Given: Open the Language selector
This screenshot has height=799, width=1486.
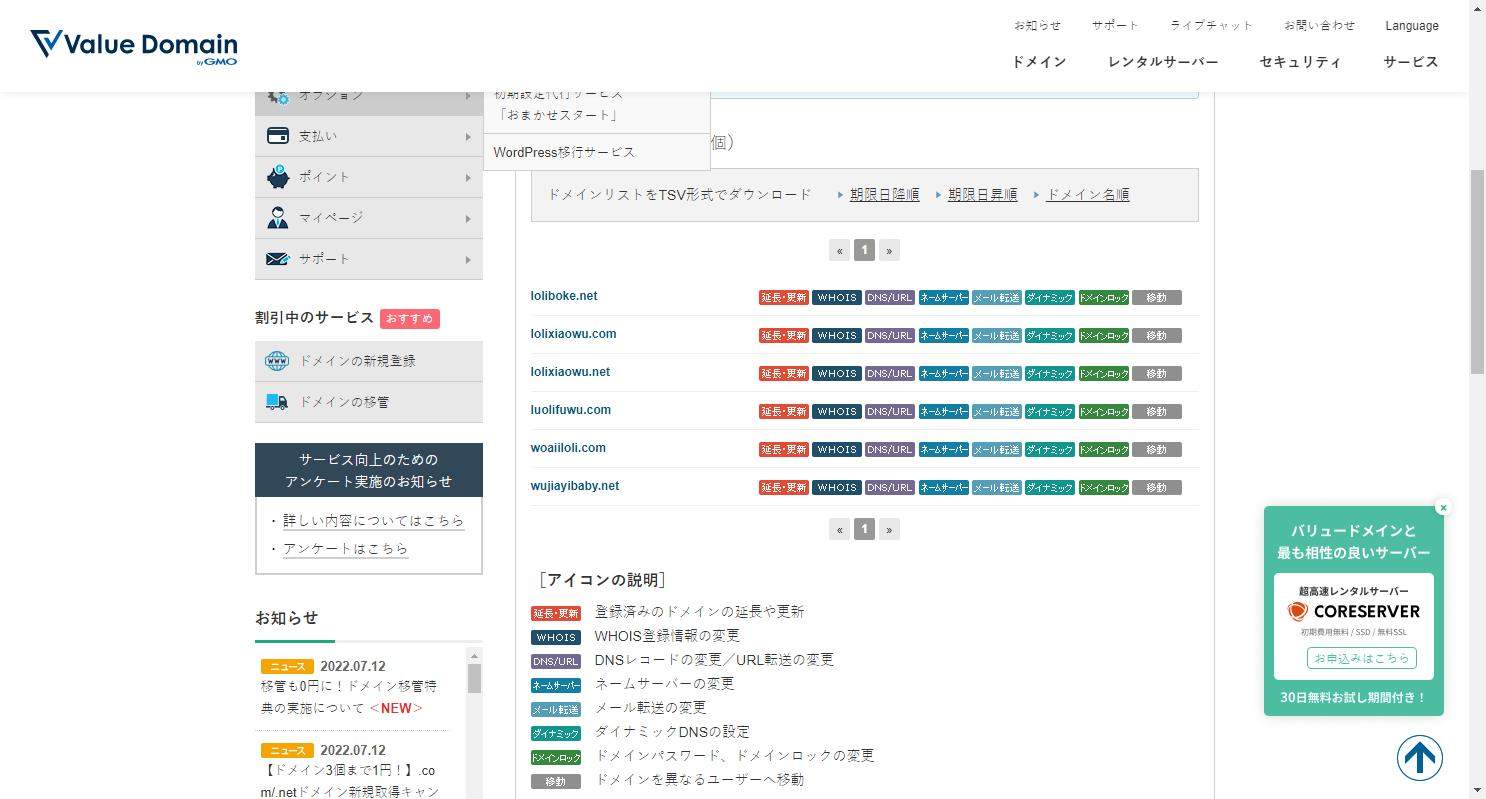Looking at the screenshot, I should tap(1412, 26).
